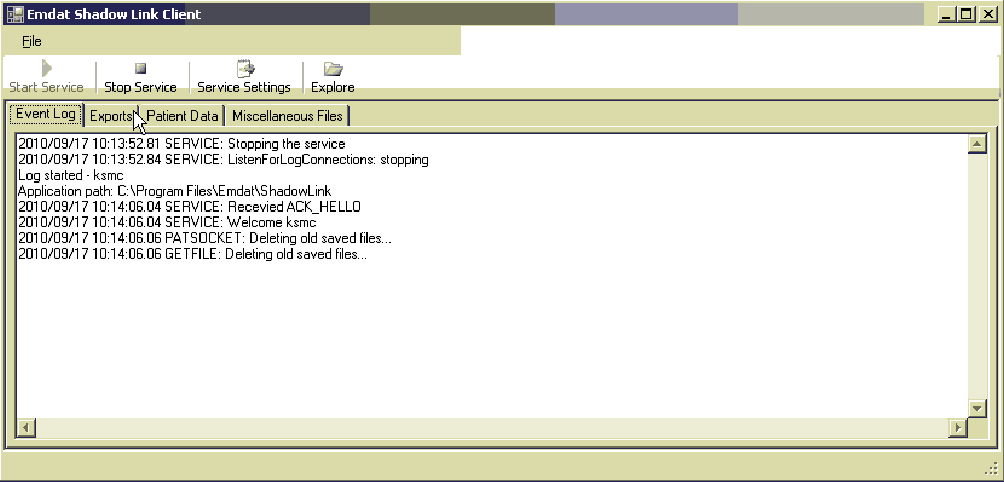Open Service Settings via its notepad icon
Image resolution: width=1004 pixels, height=482 pixels.
coord(245,68)
